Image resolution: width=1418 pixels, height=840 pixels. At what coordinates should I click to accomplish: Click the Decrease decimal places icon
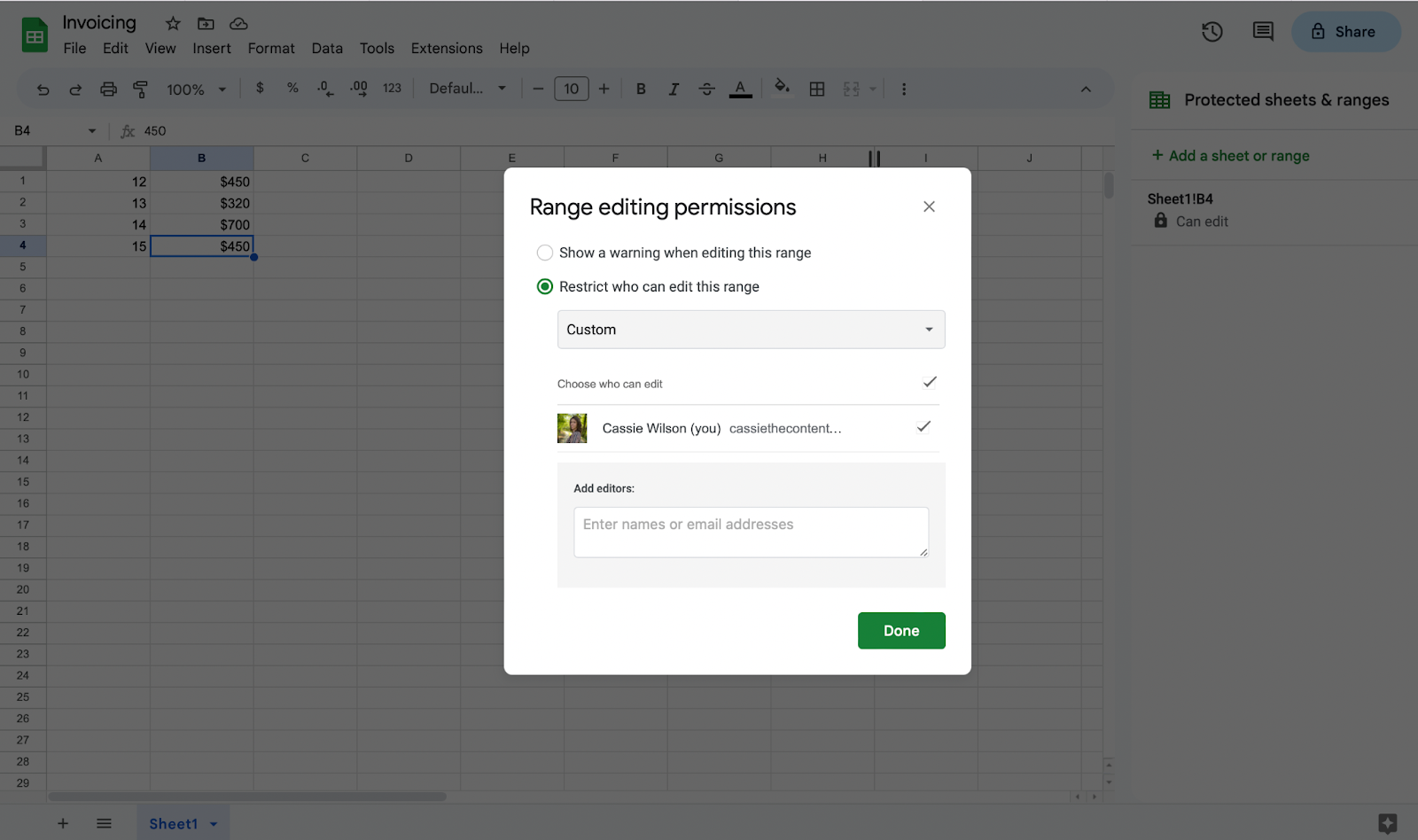324,89
